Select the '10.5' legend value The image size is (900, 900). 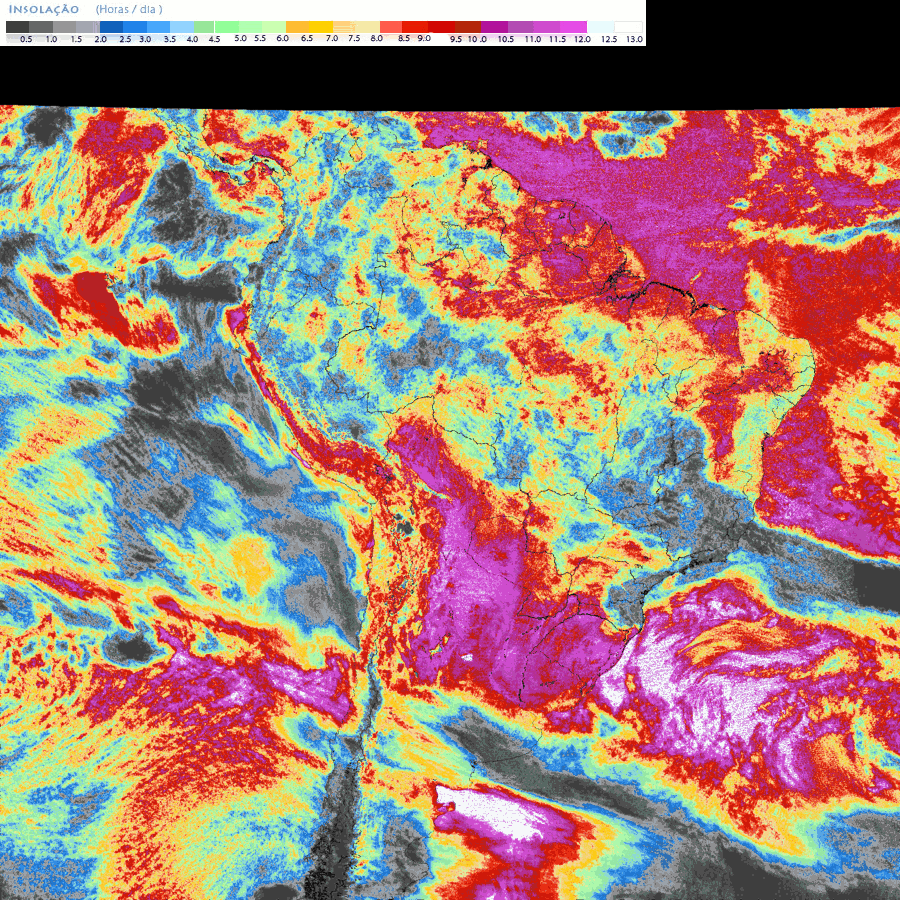[x=506, y=39]
